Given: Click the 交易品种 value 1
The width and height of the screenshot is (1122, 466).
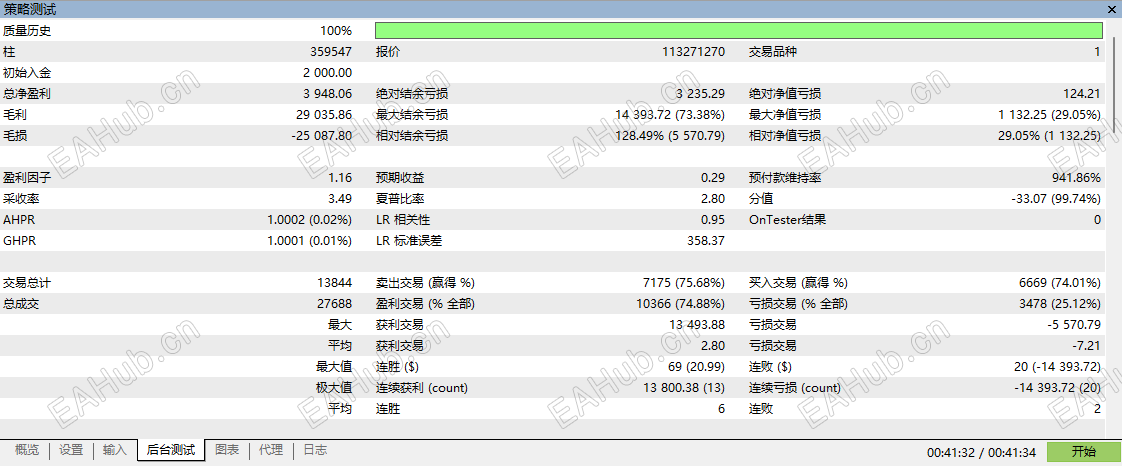Looking at the screenshot, I should click(1098, 52).
